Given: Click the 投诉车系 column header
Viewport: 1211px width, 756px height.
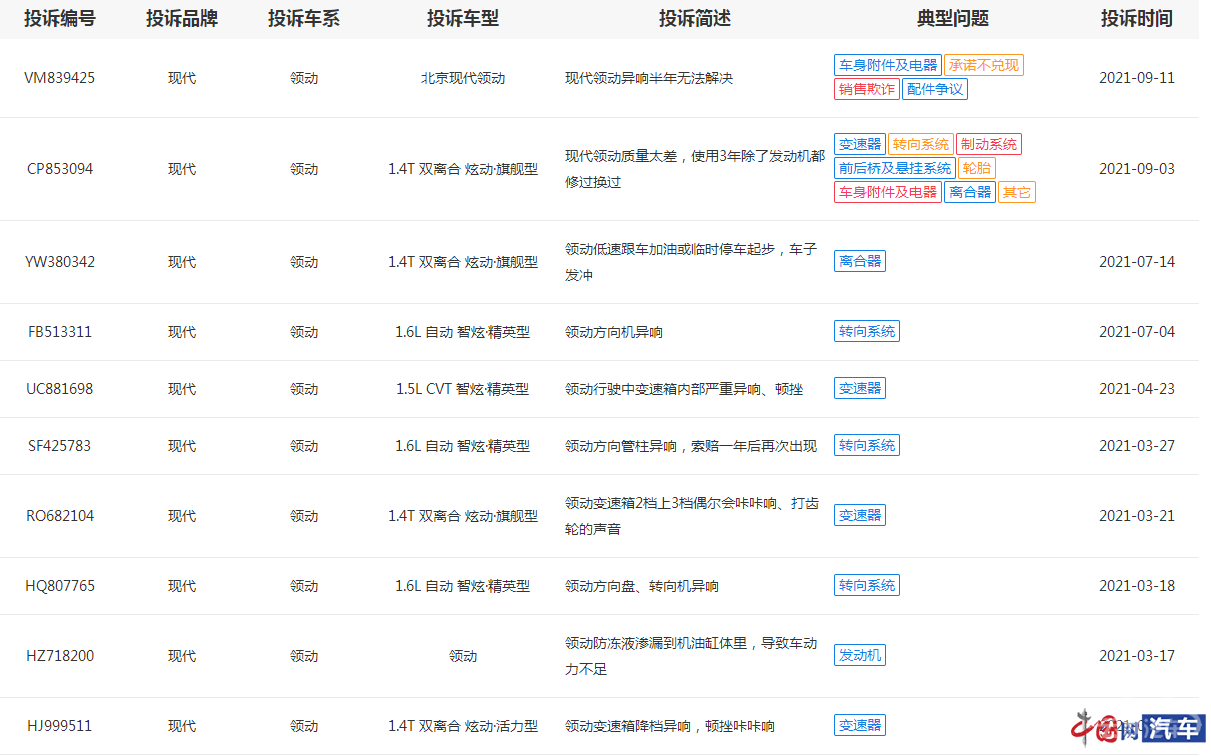Looking at the screenshot, I should [304, 18].
